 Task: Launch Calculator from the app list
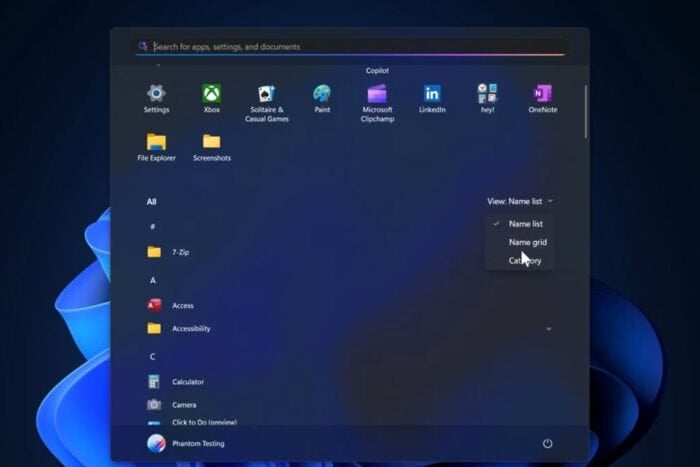click(154, 382)
